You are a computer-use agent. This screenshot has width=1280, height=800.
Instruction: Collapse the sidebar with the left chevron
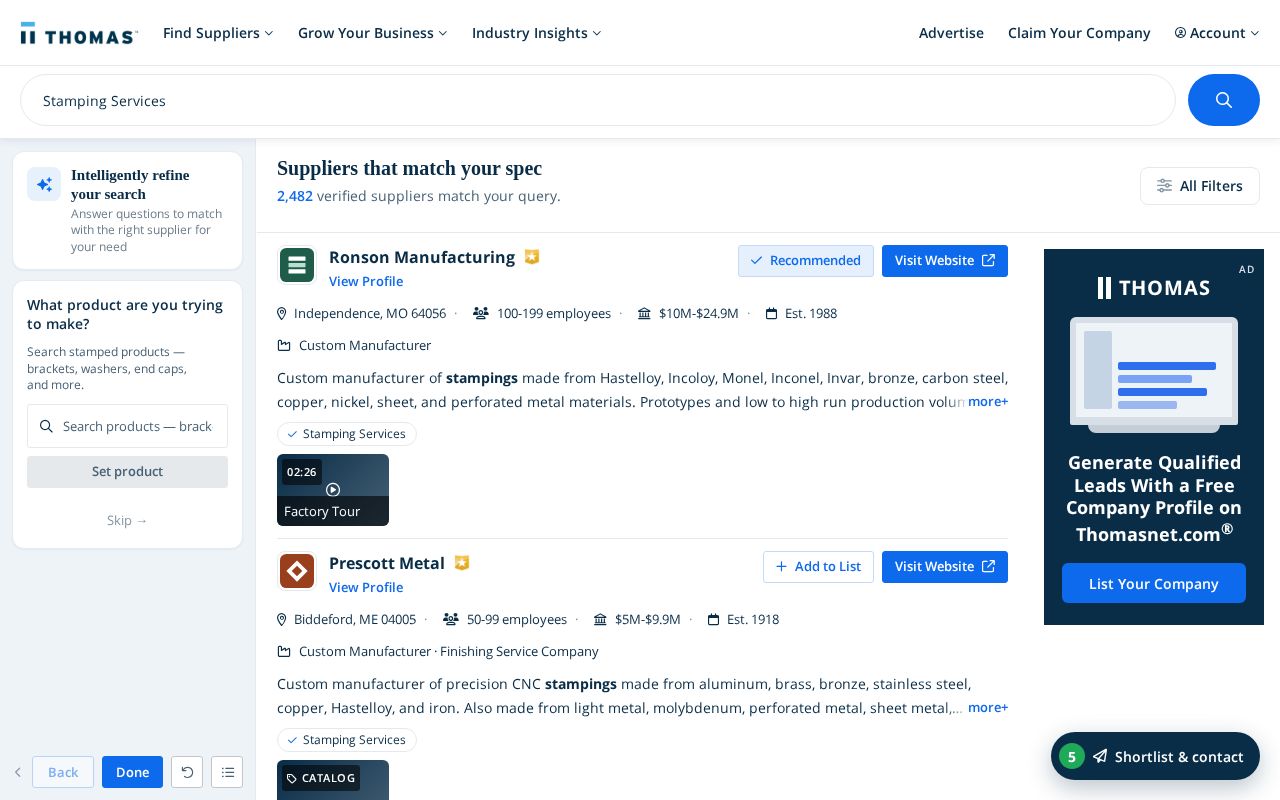click(18, 772)
